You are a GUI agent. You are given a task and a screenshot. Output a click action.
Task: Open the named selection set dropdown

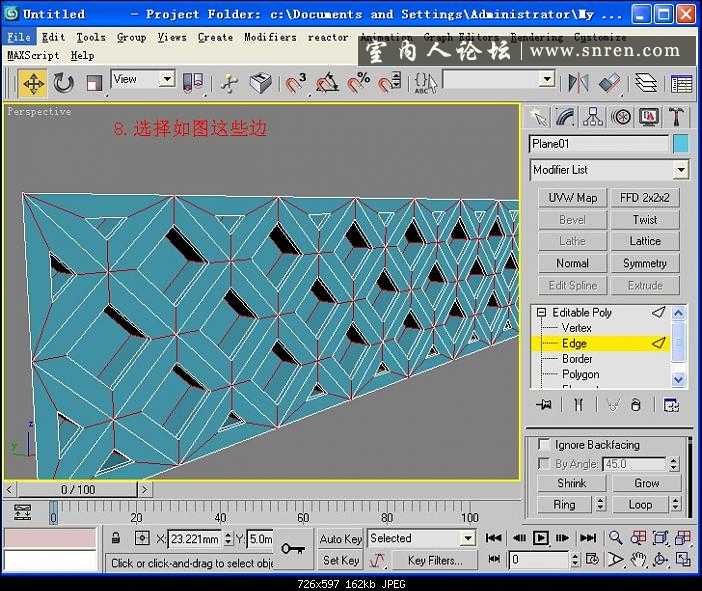click(546, 79)
